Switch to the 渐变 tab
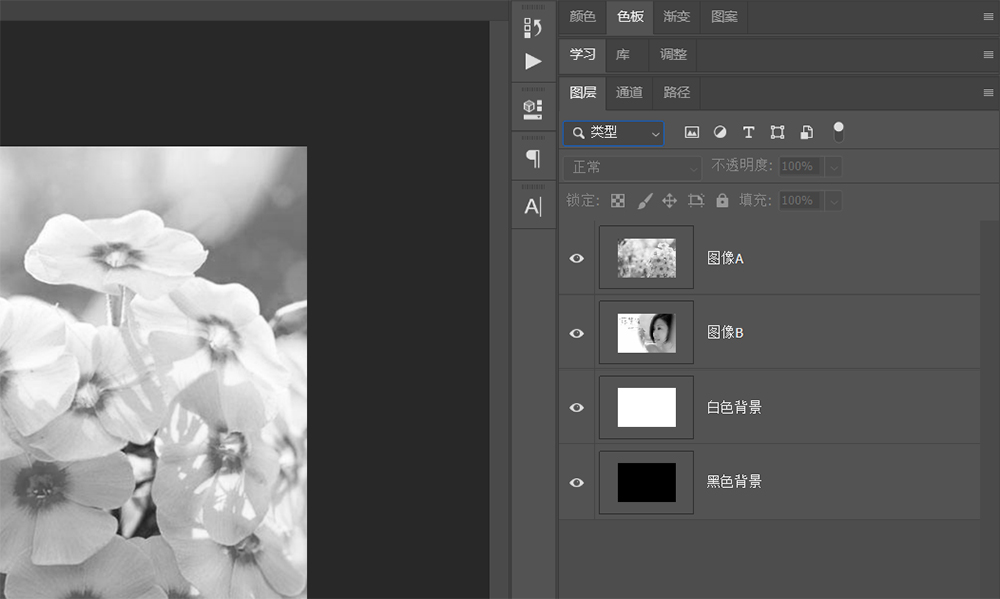Viewport: 1000px width, 599px height. pos(677,17)
